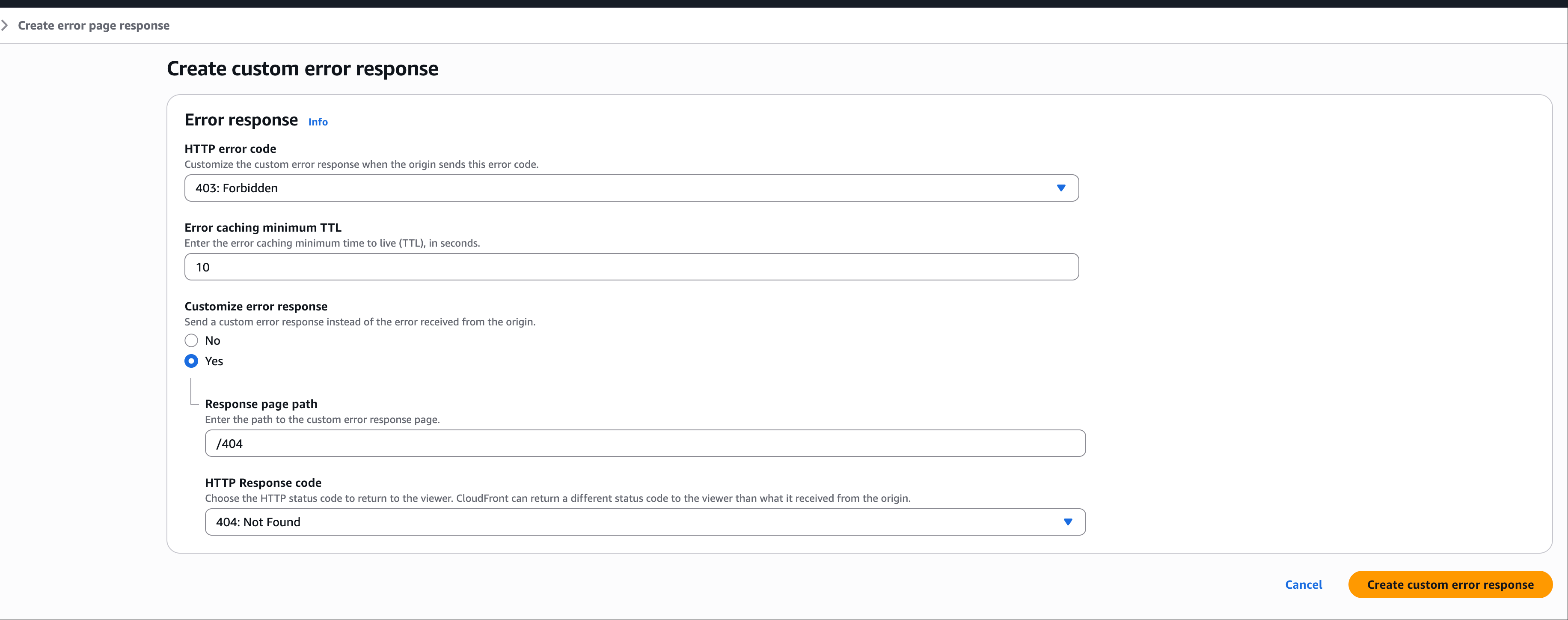The image size is (1568, 620).
Task: Click the Error response section heading
Action: coord(241,120)
